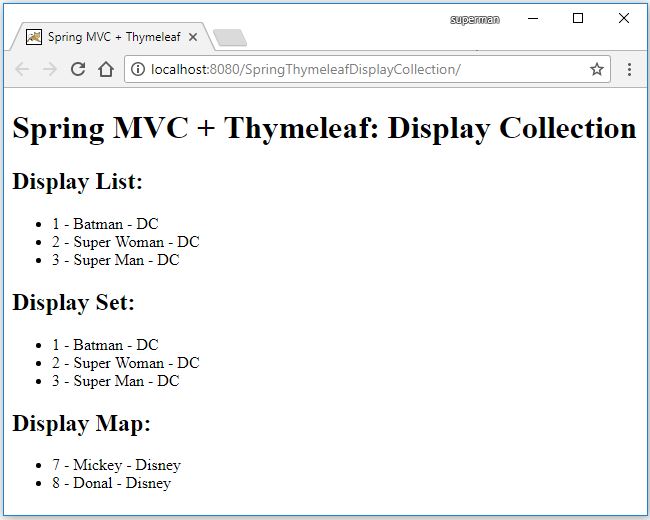Click the "Display Set:" heading
The height and width of the screenshot is (520, 650).
click(x=73, y=302)
